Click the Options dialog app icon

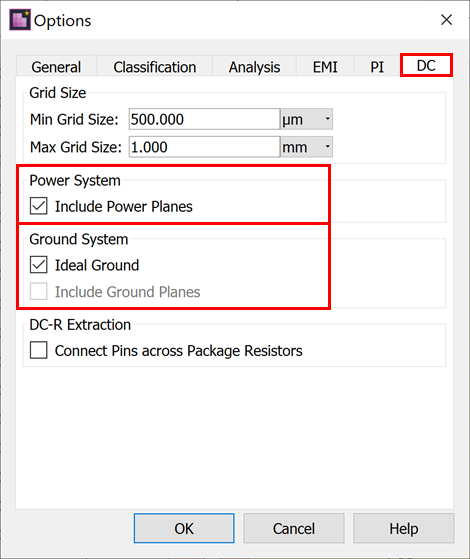[20, 20]
